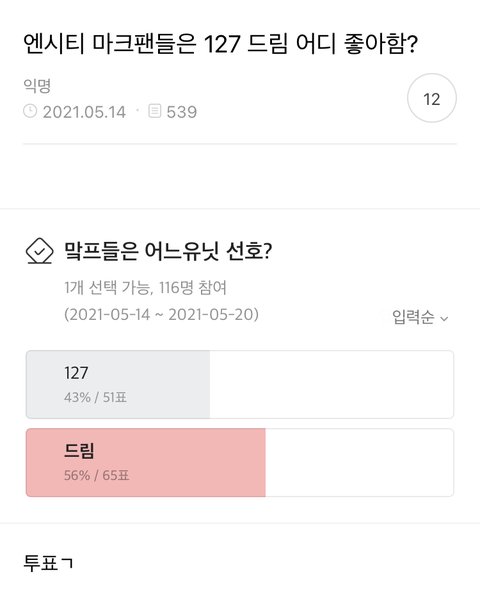Click the 투표ㄱ text in post body
Image resolution: width=480 pixels, height=613 pixels.
pos(48,563)
